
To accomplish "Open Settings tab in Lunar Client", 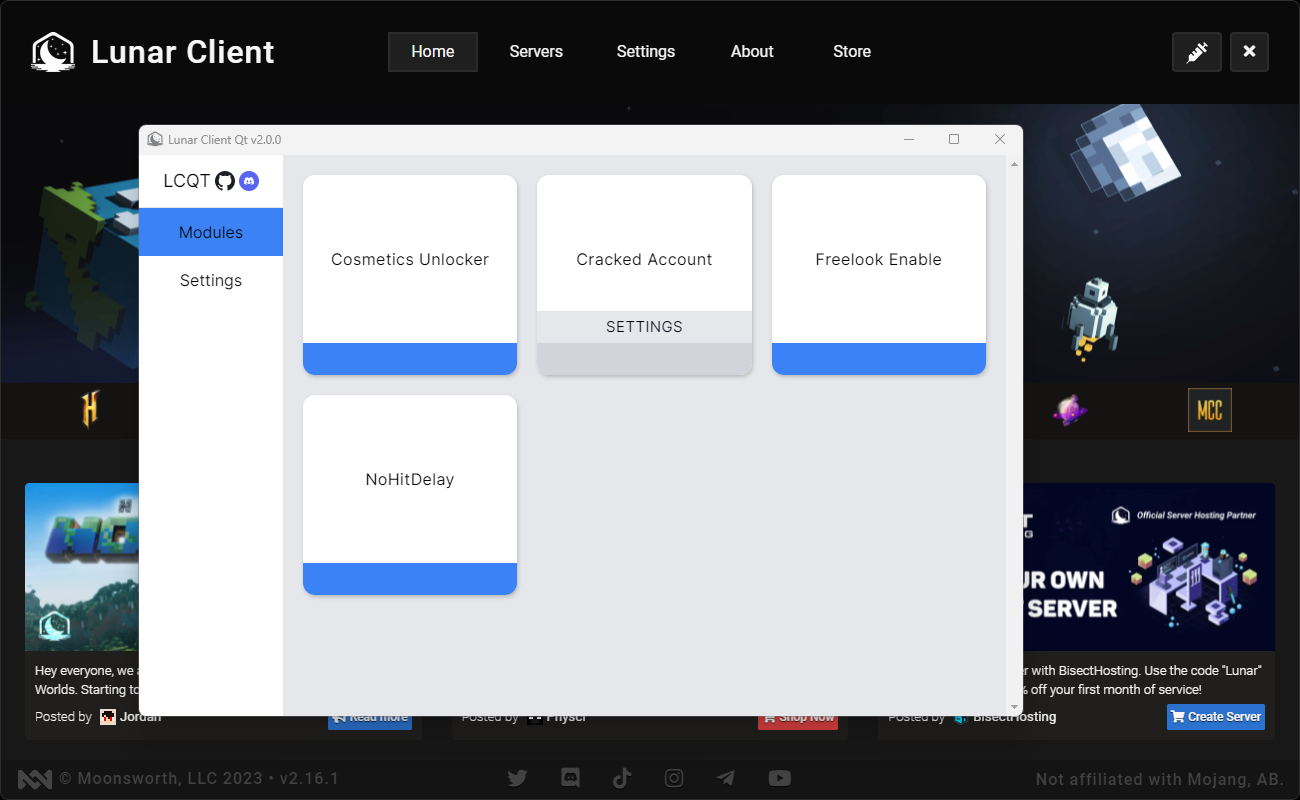I will (646, 52).
